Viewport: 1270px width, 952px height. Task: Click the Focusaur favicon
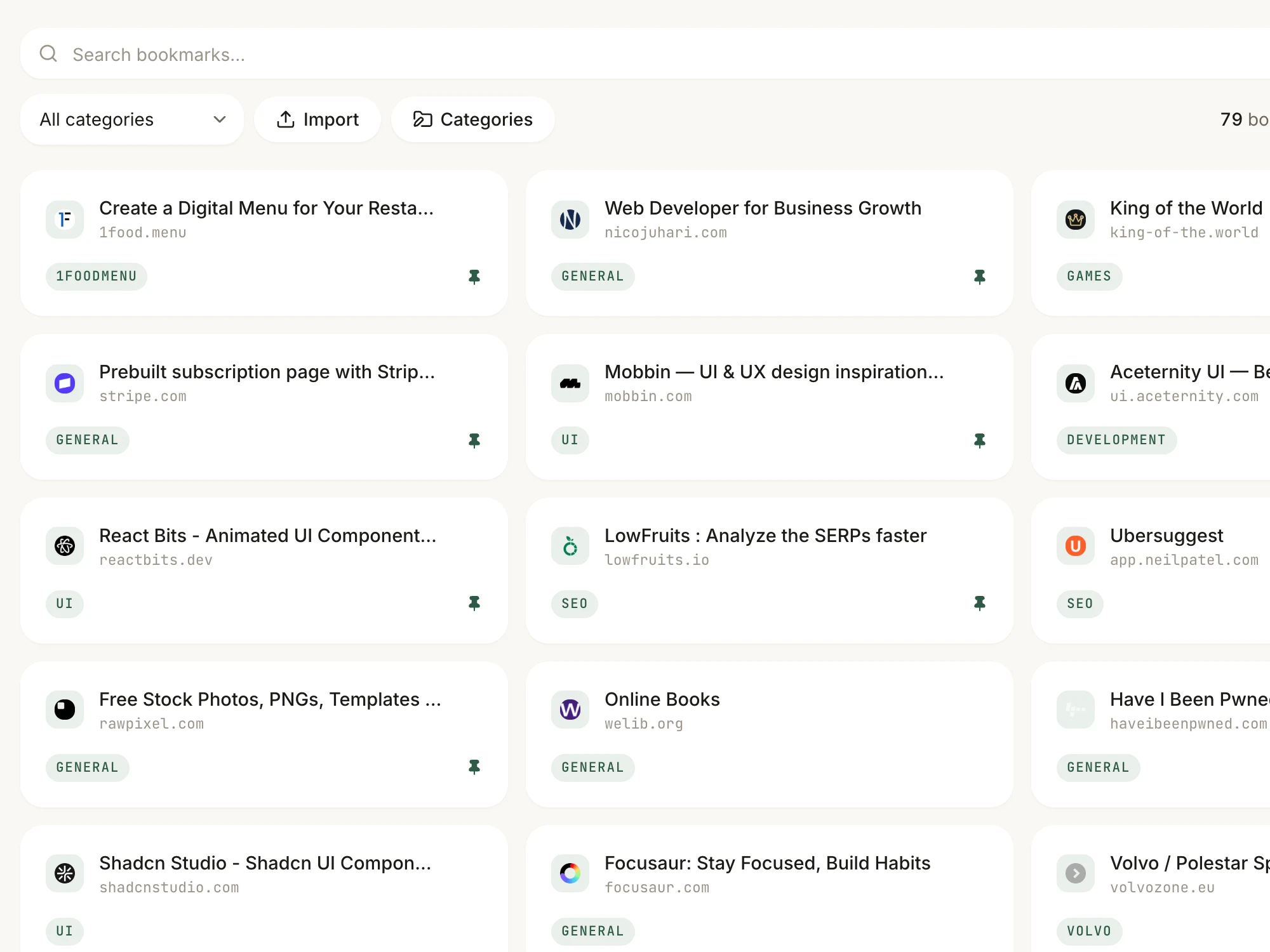pos(570,873)
